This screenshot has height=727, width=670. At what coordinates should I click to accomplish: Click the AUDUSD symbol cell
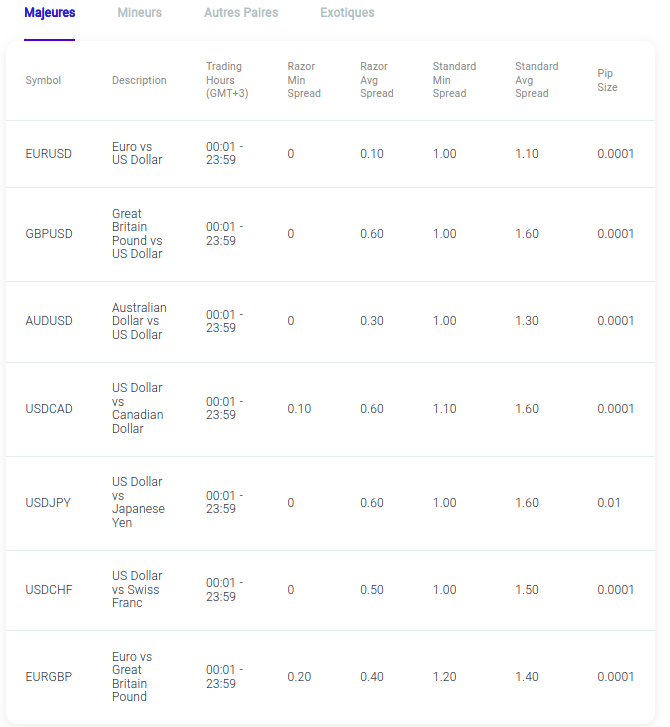[x=49, y=321]
